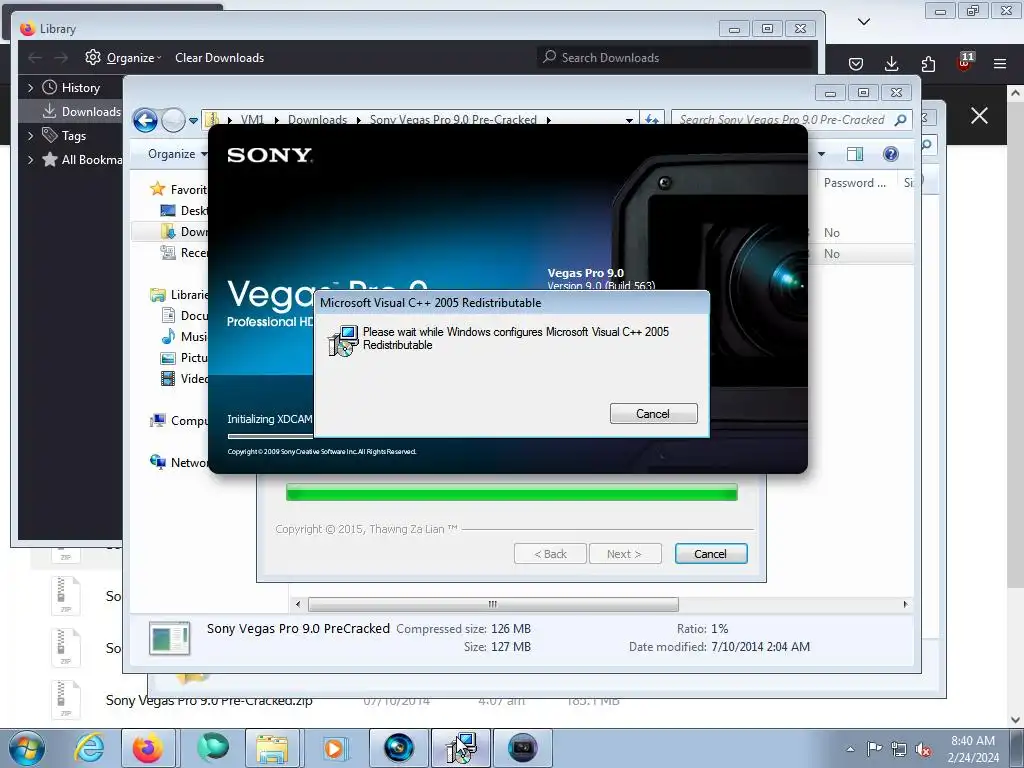Switch to Firefox in the taskbar
This screenshot has width=1024, height=768.
coord(148,748)
